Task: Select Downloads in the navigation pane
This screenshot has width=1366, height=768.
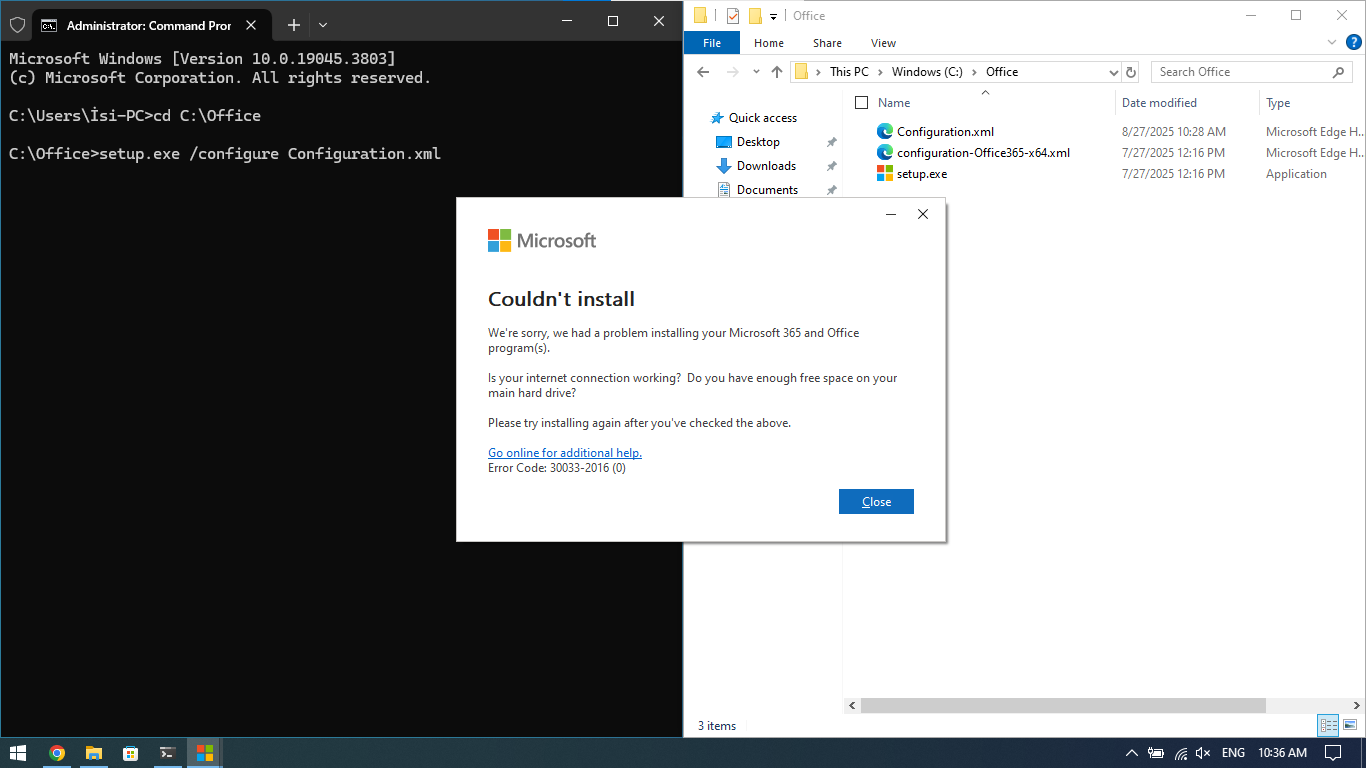Action: [766, 166]
